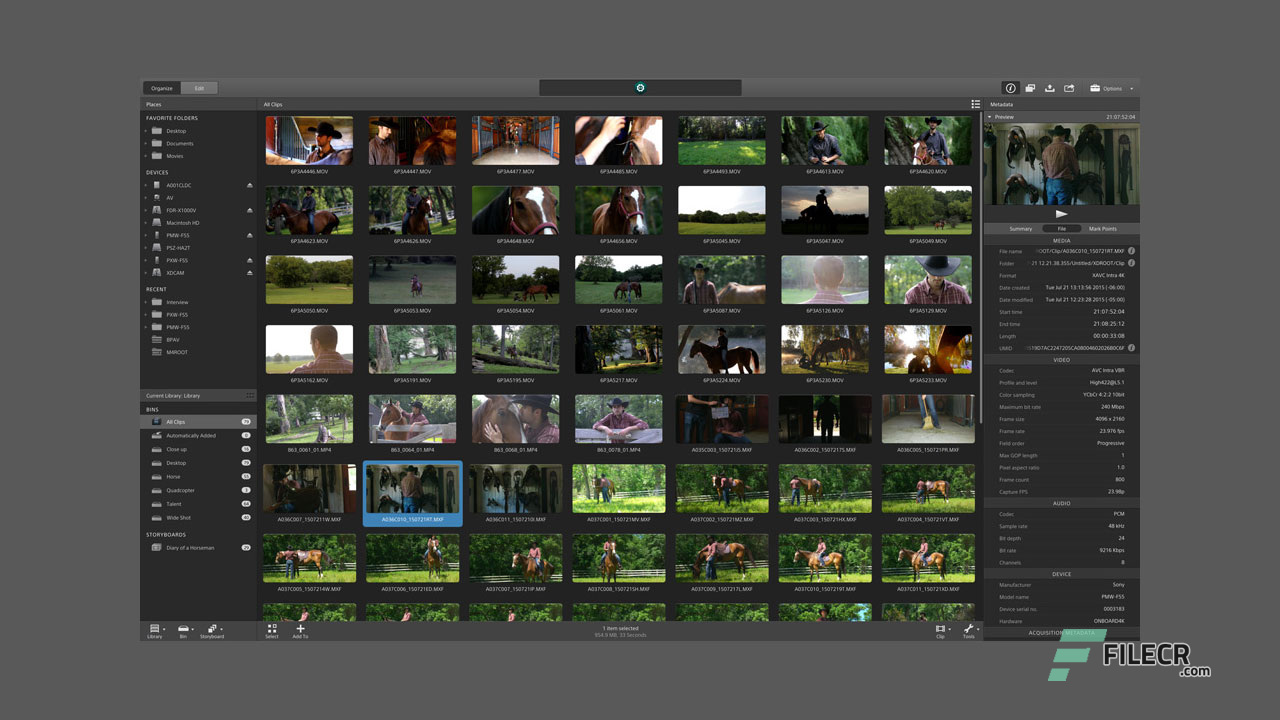This screenshot has height=720, width=1280.
Task: Click the Copy clips icon in top toolbar
Action: pyautogui.click(x=1030, y=88)
